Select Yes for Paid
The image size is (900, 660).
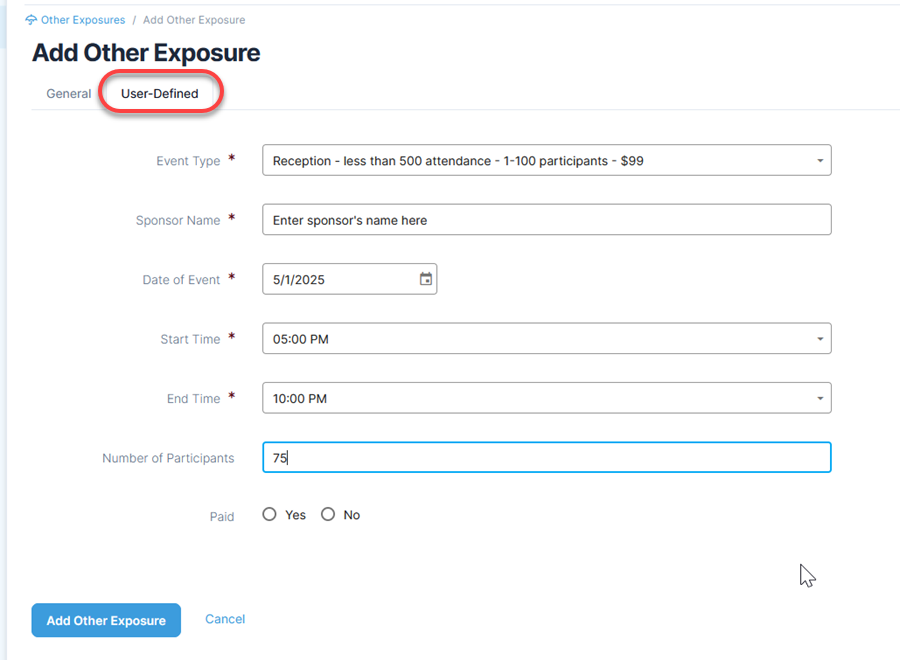pos(269,514)
